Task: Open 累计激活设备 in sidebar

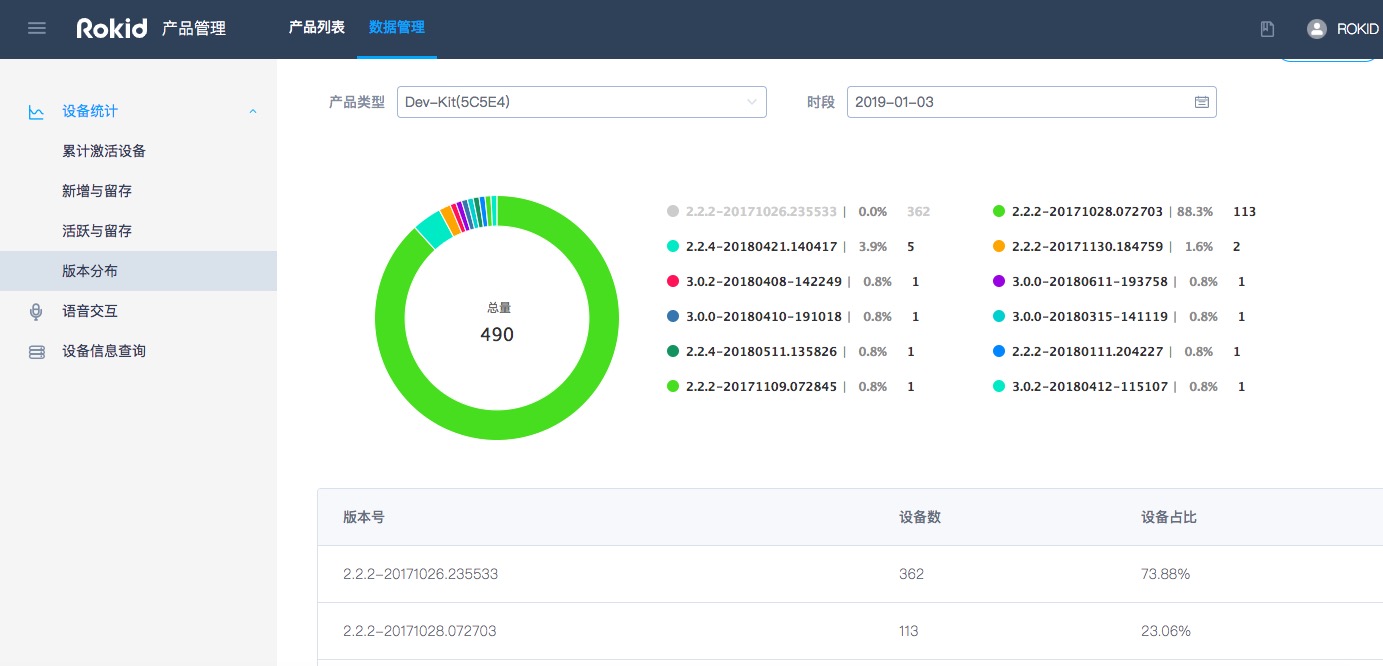Action: tap(104, 151)
